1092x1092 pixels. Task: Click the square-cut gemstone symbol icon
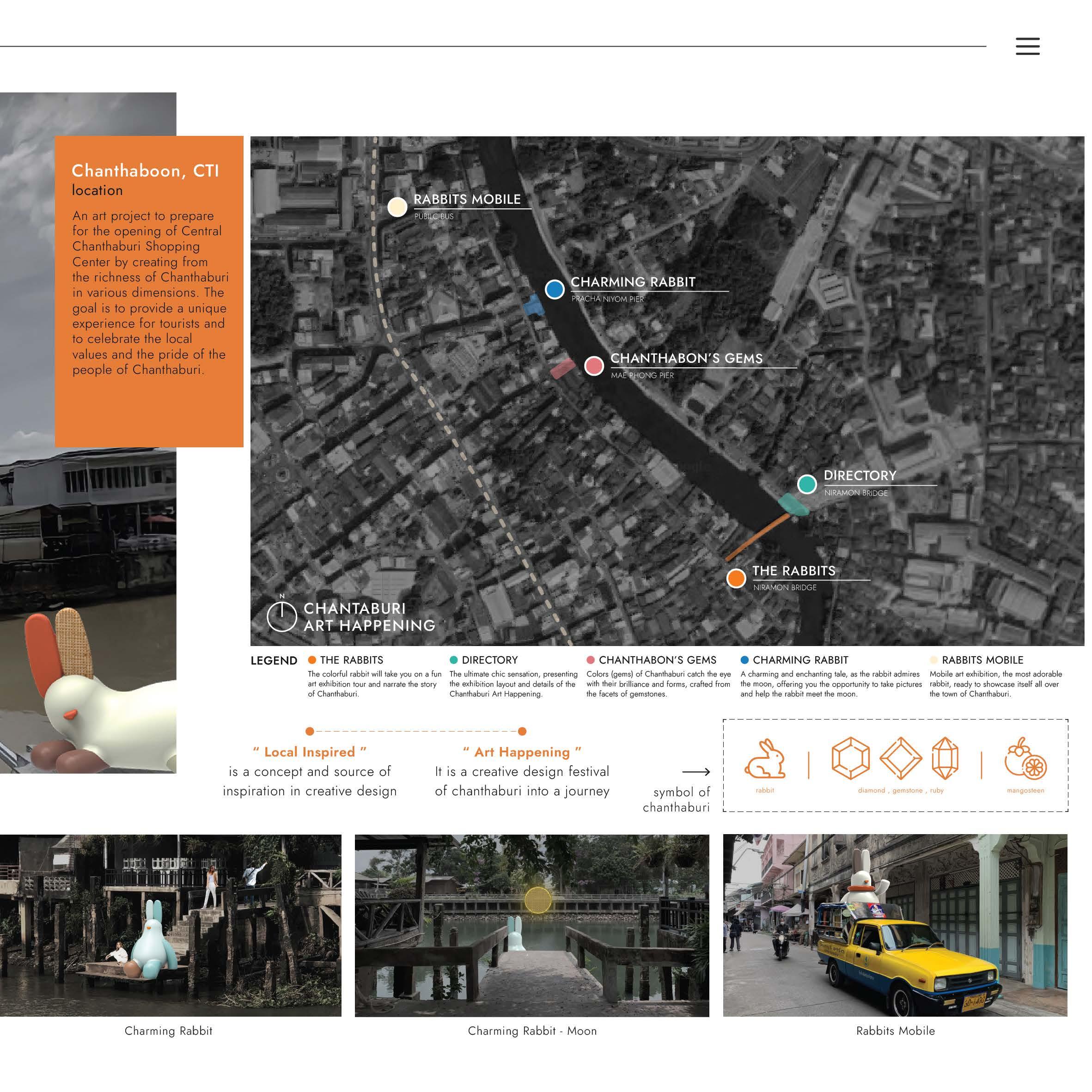[900, 758]
